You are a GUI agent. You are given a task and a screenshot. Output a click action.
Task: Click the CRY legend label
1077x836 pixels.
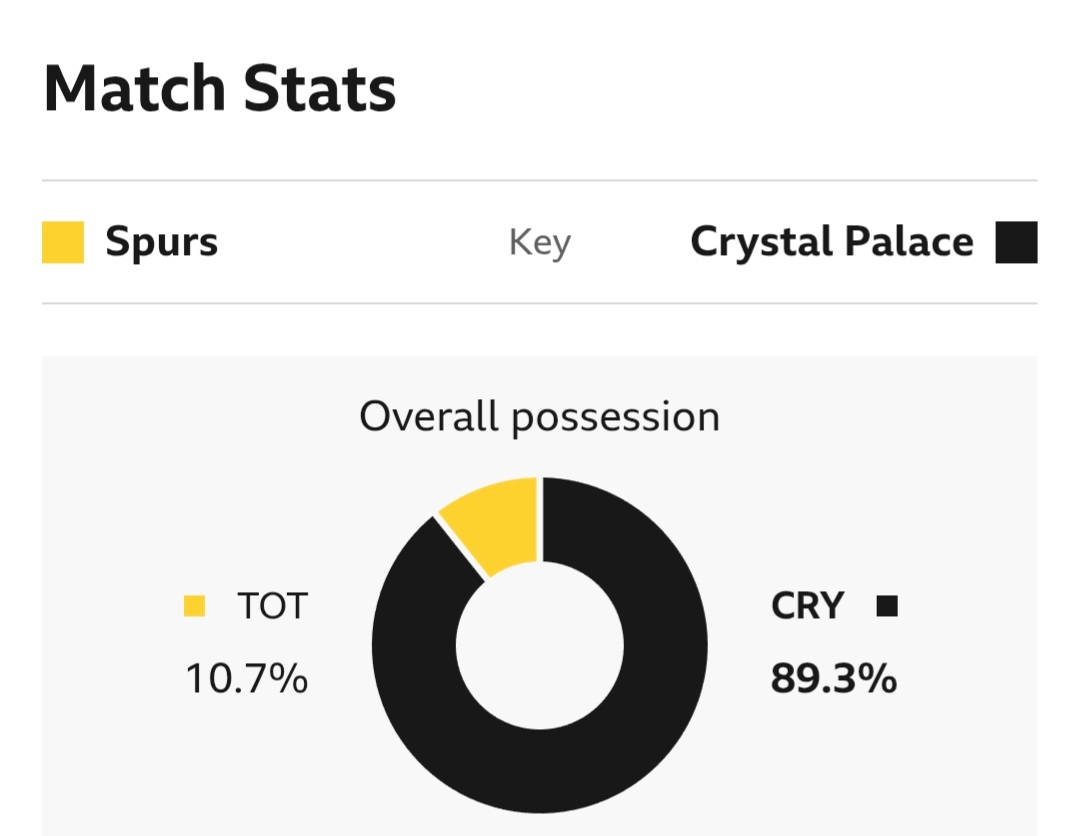(808, 606)
